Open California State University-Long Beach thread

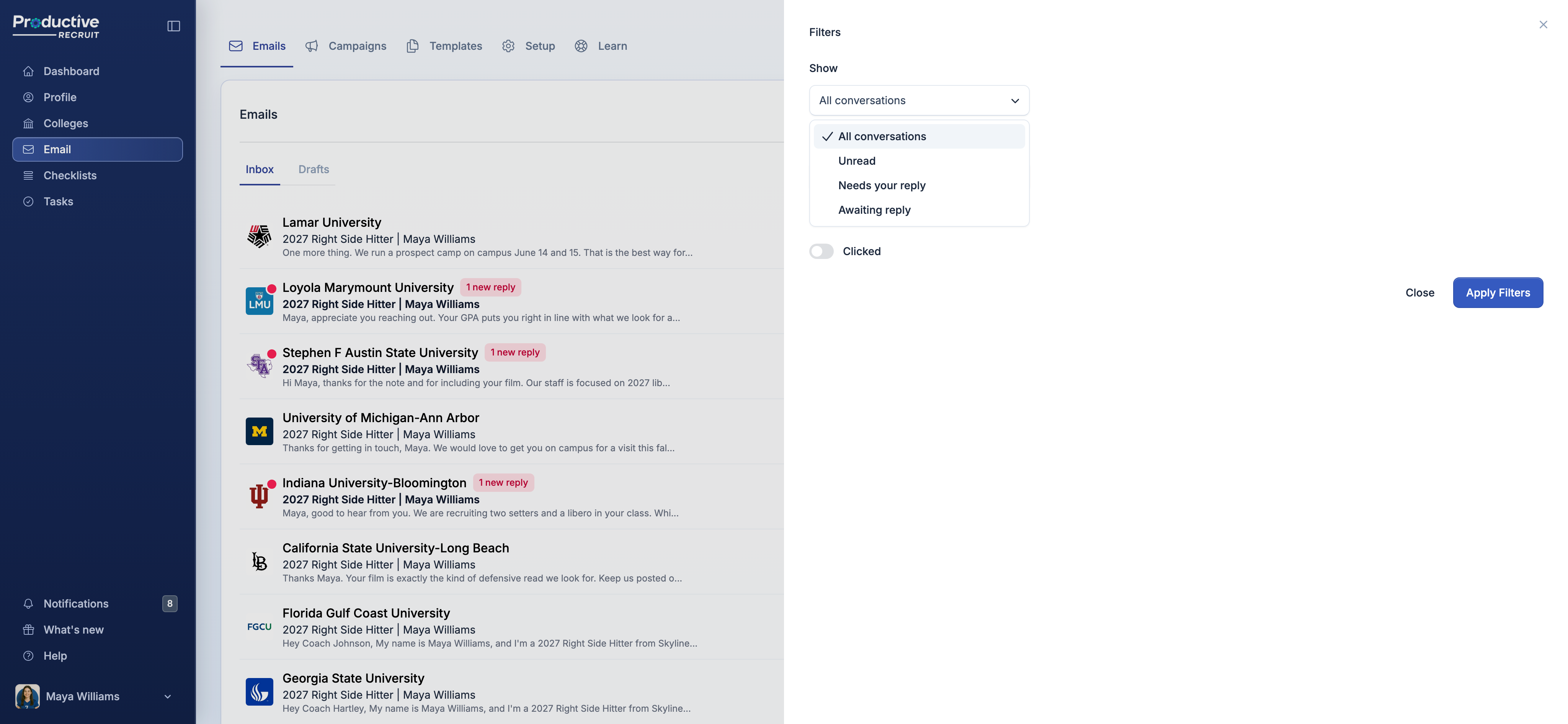511,562
